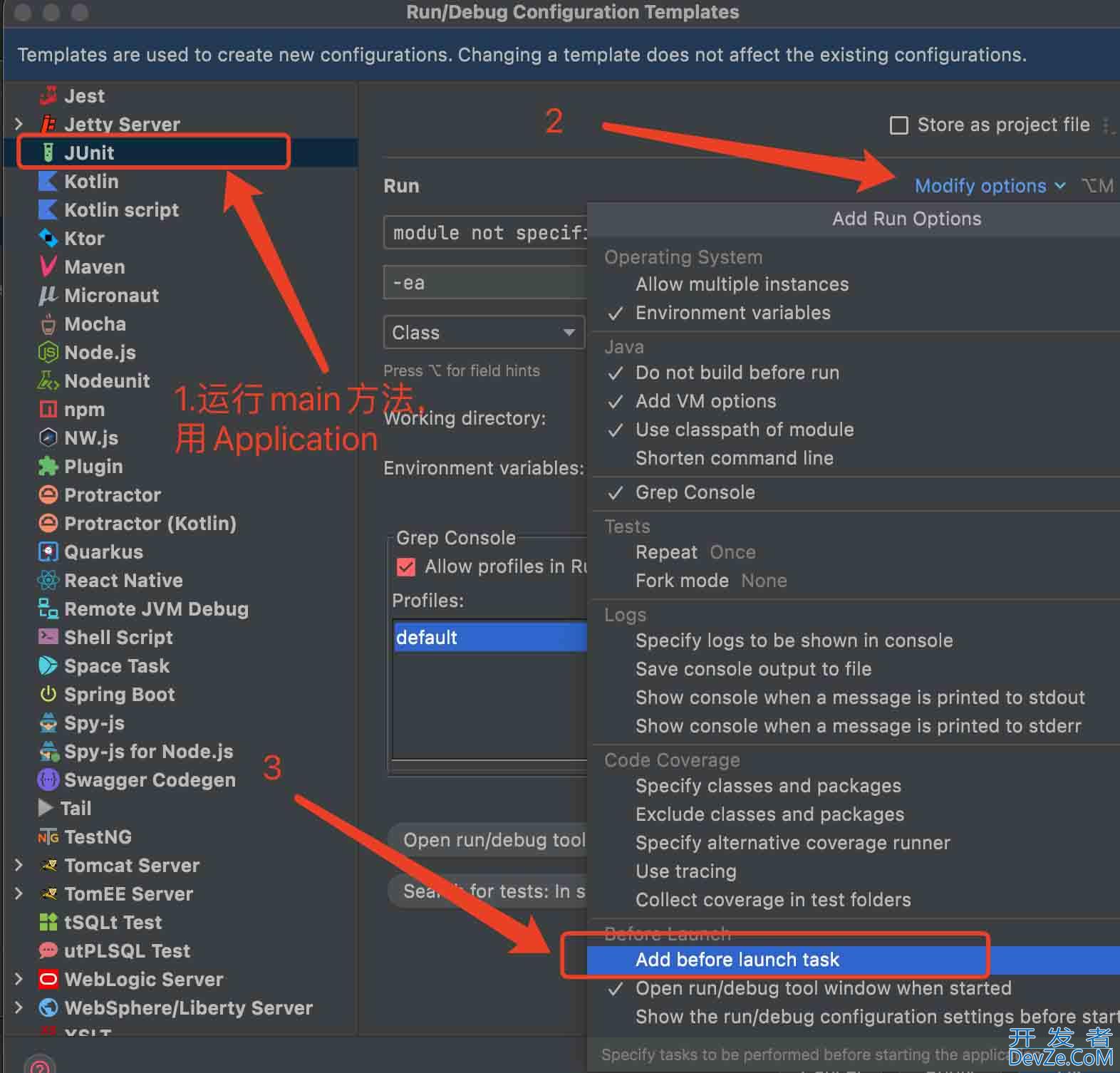Click the Kotlin script icon
This screenshot has height=1073, width=1120.
[x=48, y=209]
